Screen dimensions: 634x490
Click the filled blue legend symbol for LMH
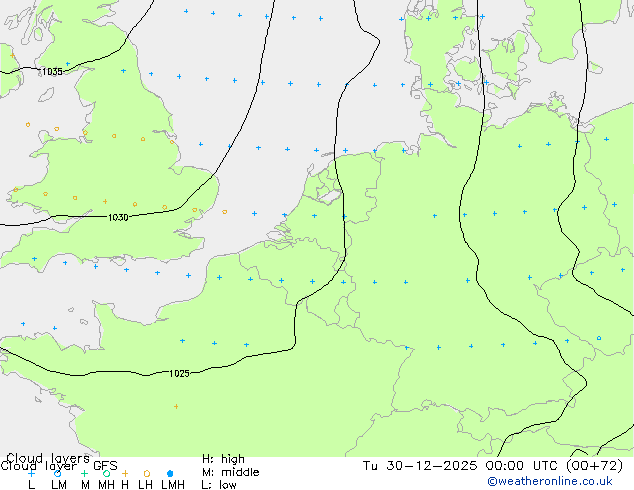(170, 473)
